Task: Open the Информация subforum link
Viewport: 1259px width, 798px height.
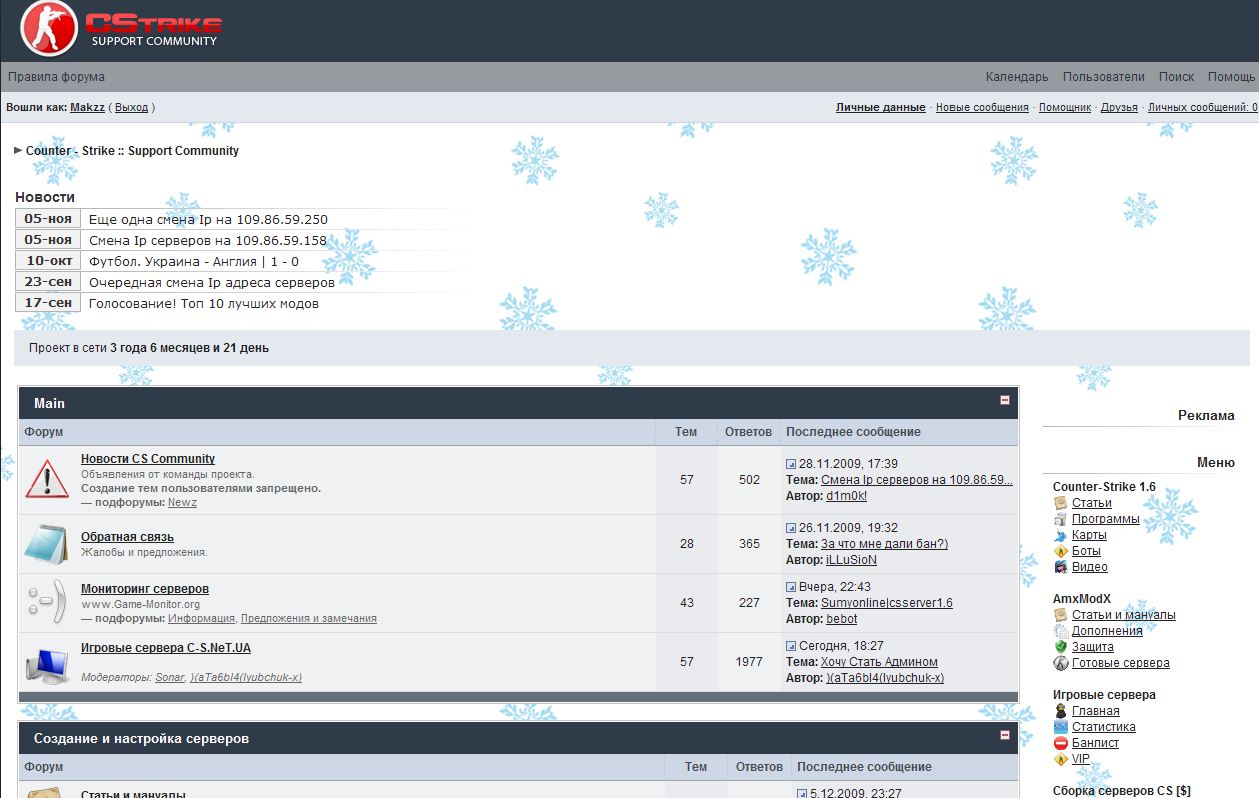Action: coord(201,619)
